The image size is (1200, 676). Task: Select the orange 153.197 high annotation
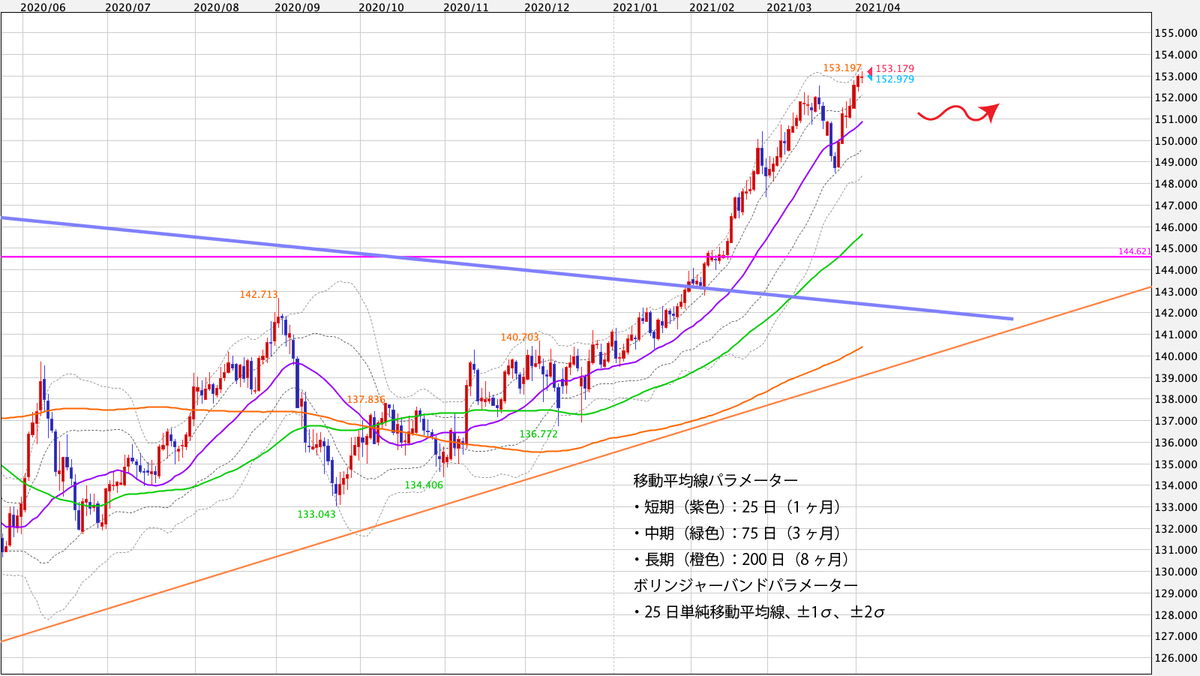[842, 68]
